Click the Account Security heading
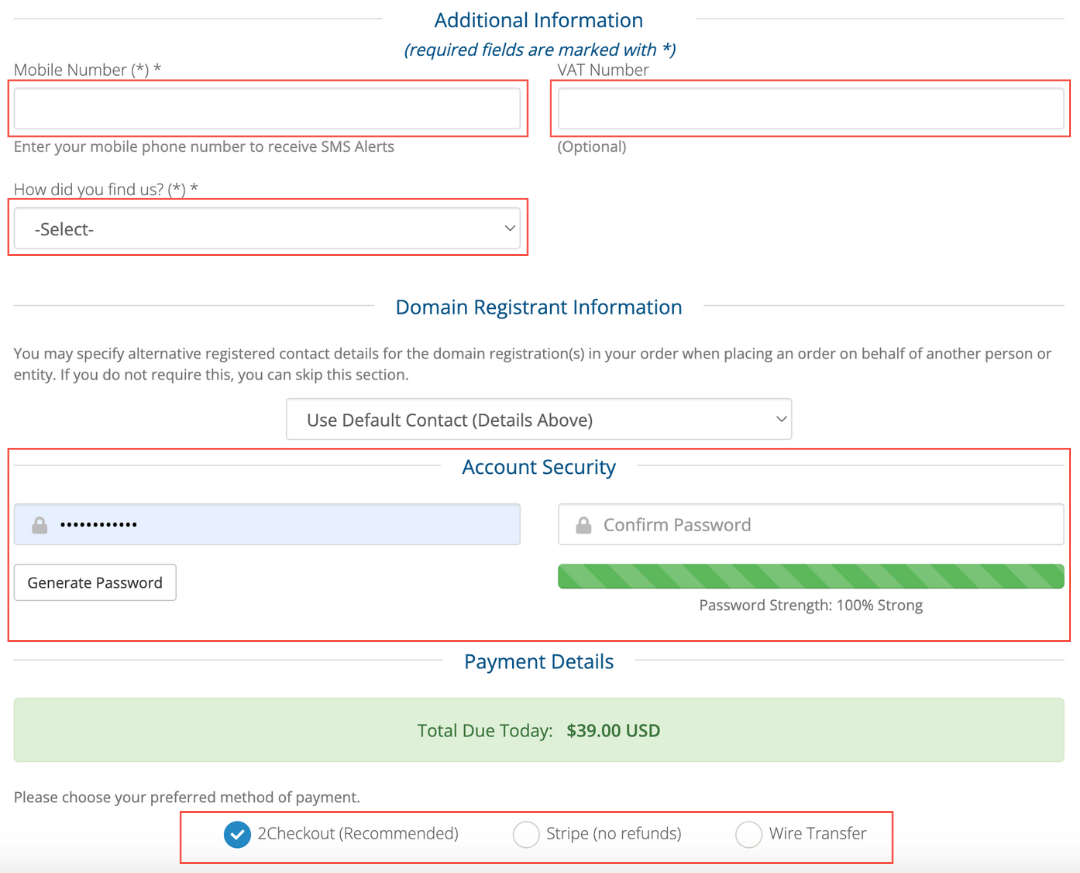This screenshot has height=873, width=1080. (x=539, y=467)
